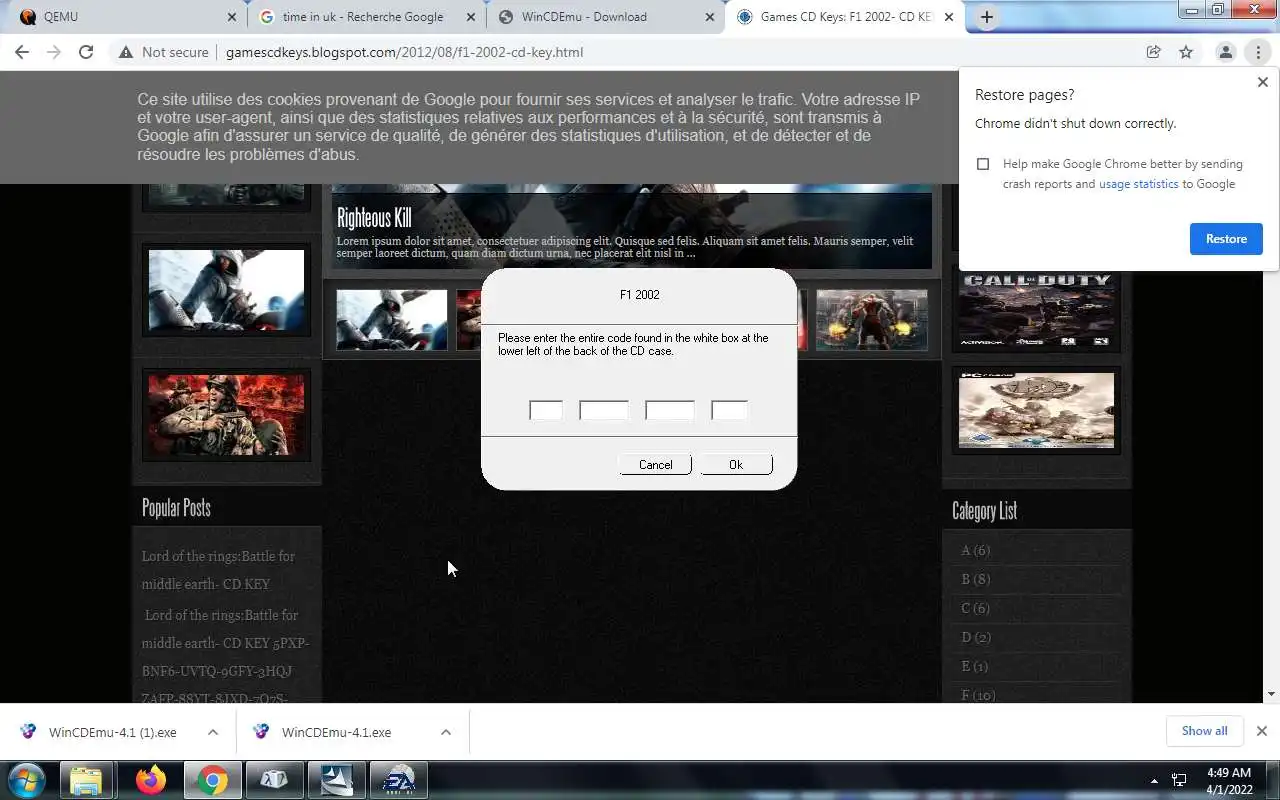
Task: Switch to the time in uk Google tab
Action: [364, 17]
